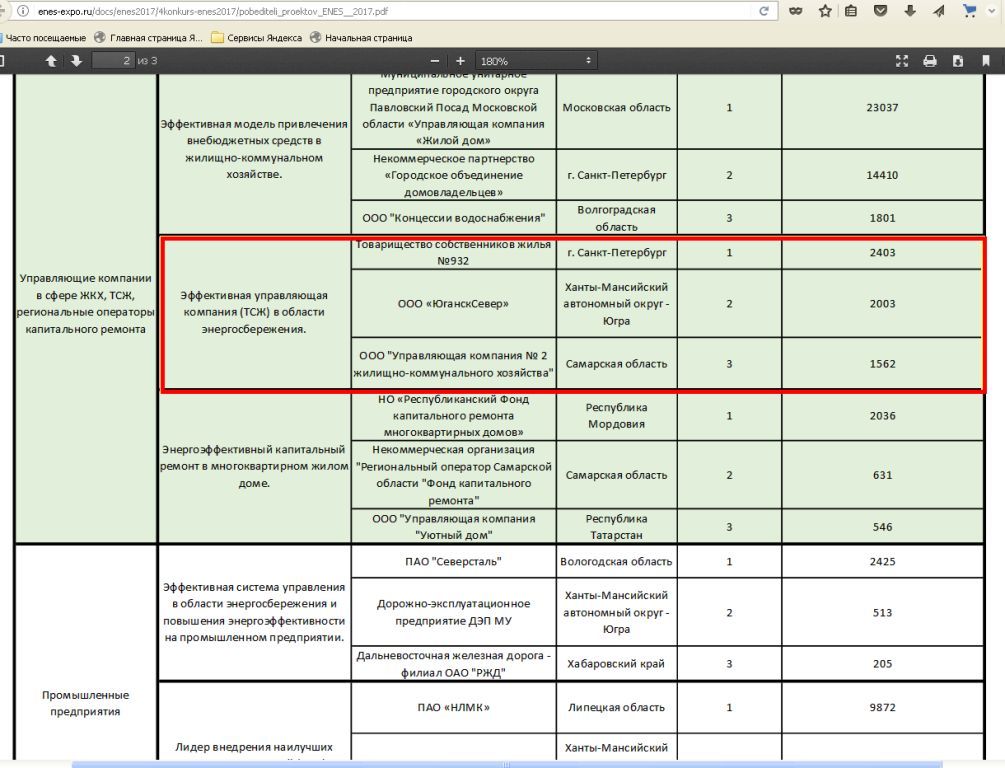Image resolution: width=1005 pixels, height=768 pixels.
Task: Open the mask extension icon
Action: pos(796,11)
